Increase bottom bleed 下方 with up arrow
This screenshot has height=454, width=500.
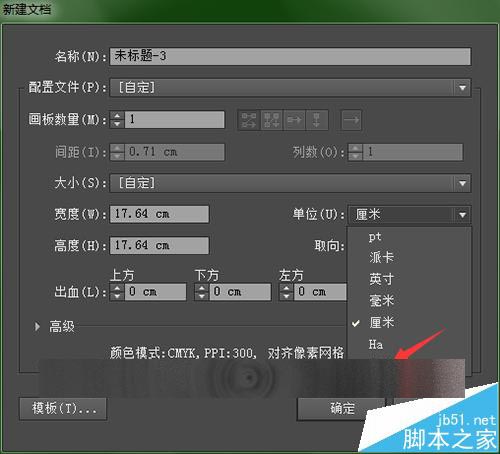pos(202,288)
